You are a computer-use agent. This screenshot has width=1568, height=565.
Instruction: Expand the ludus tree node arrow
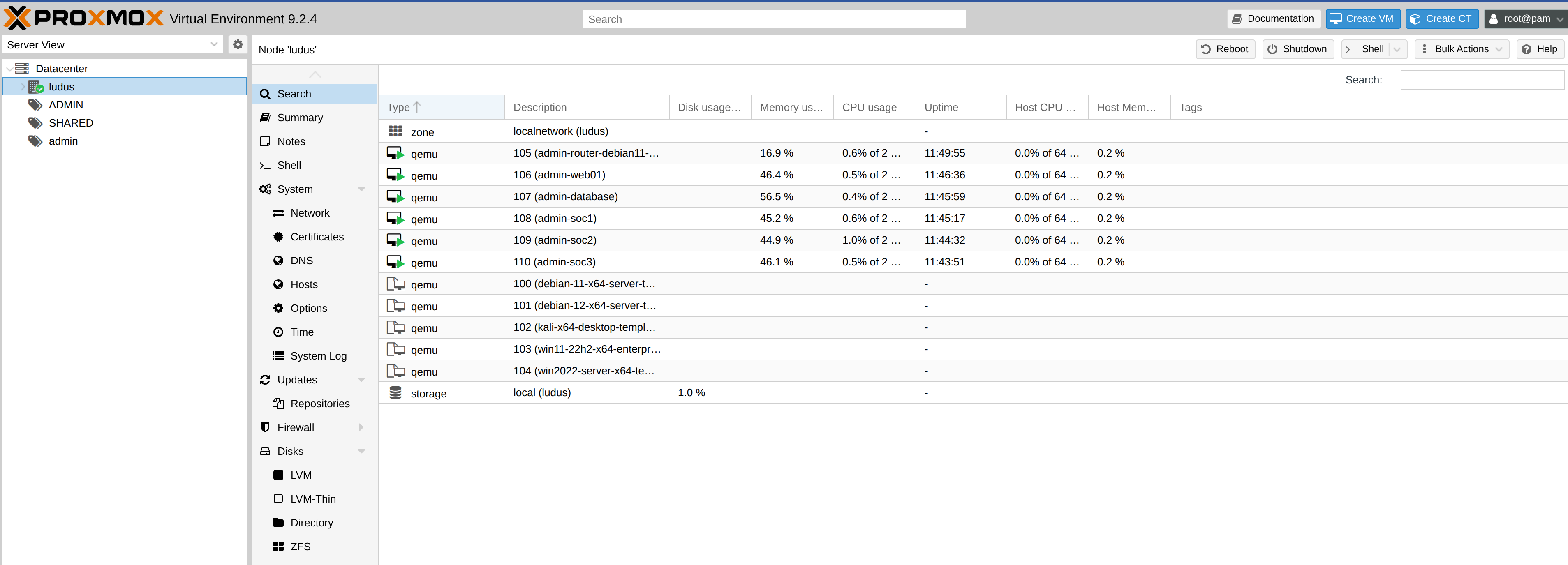coord(23,87)
